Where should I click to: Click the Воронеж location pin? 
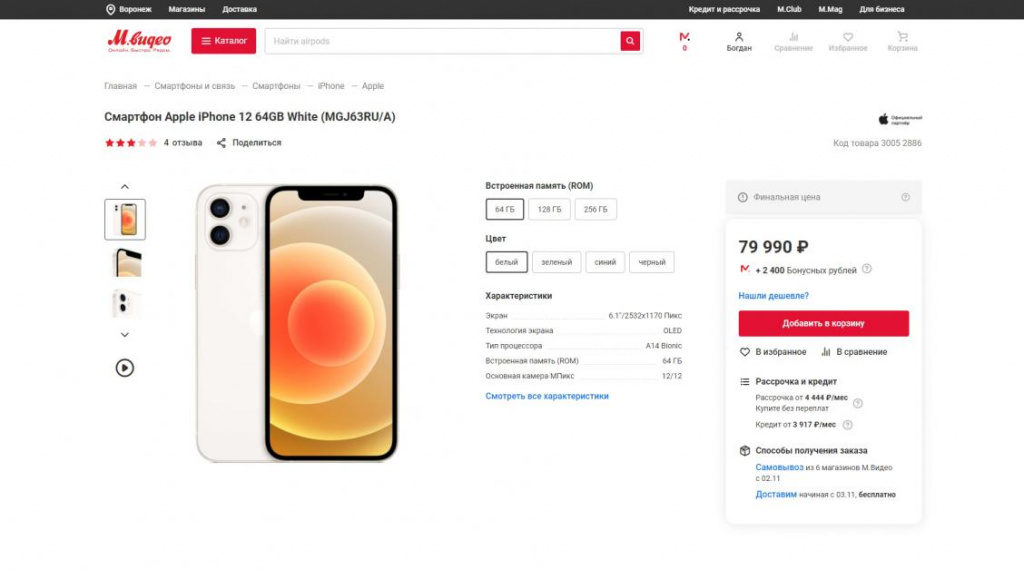click(x=110, y=9)
